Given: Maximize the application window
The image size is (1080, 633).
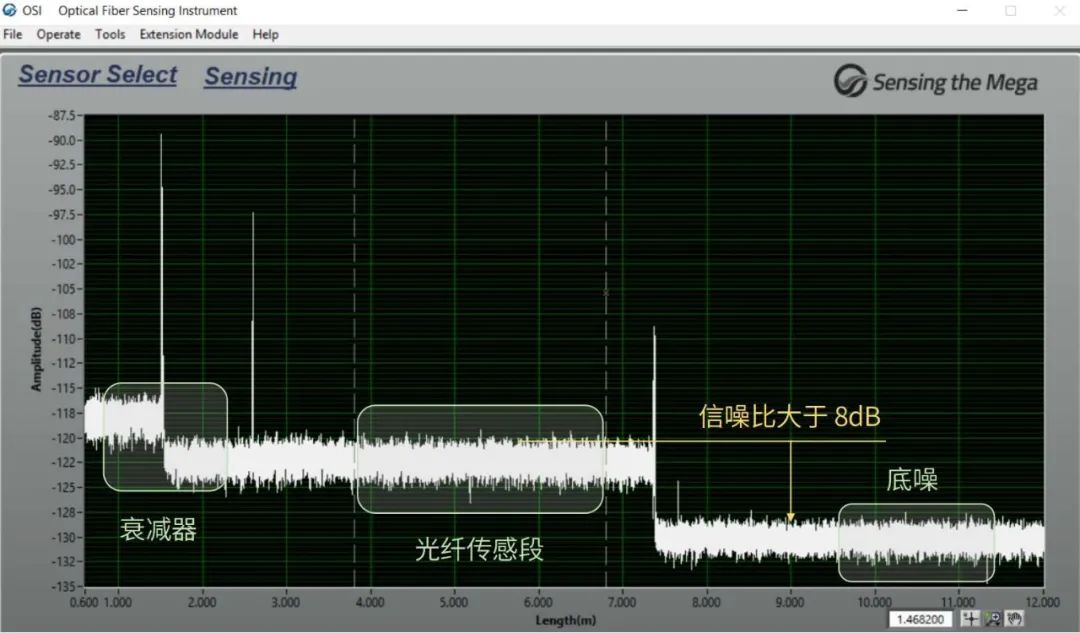Looking at the screenshot, I should pyautogui.click(x=1011, y=11).
